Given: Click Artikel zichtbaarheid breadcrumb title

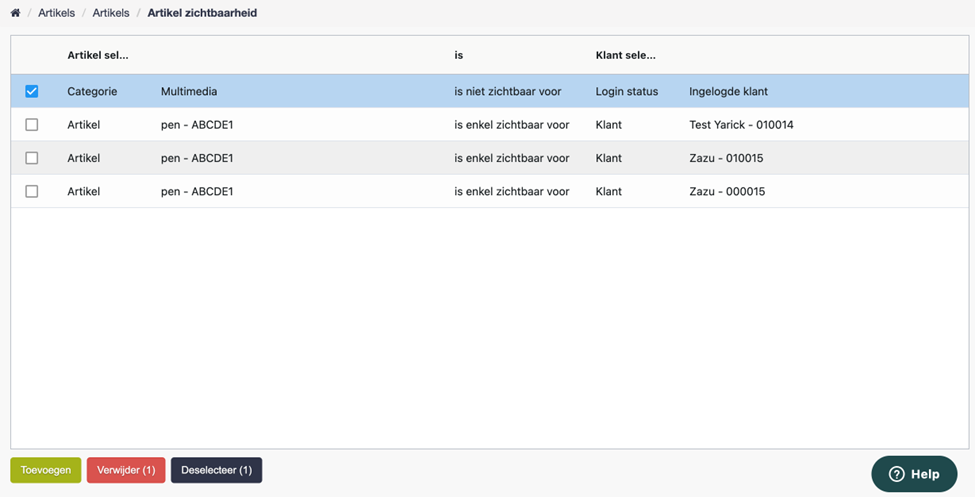Looking at the screenshot, I should pos(202,13).
